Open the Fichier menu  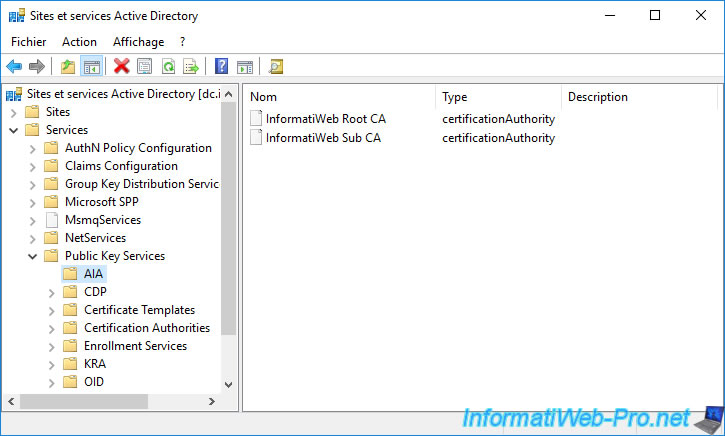click(x=29, y=42)
